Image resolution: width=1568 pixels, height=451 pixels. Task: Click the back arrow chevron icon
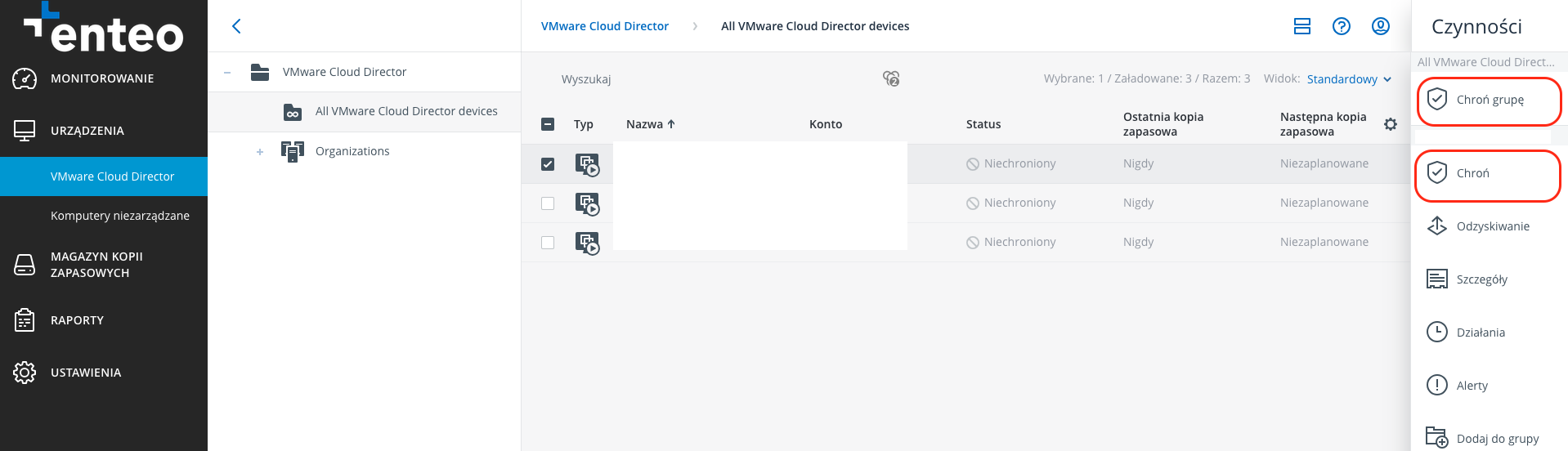(x=236, y=26)
